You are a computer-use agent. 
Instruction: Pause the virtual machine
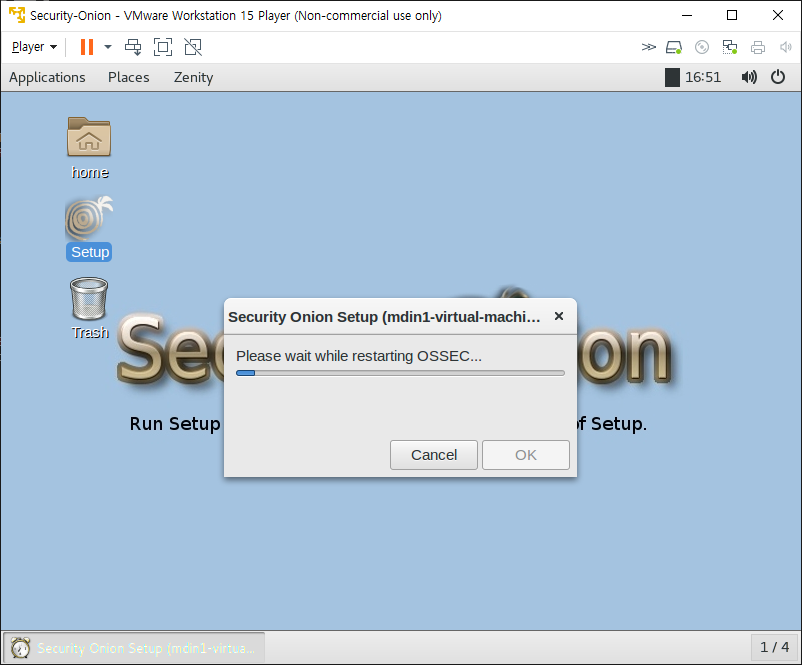(87, 47)
